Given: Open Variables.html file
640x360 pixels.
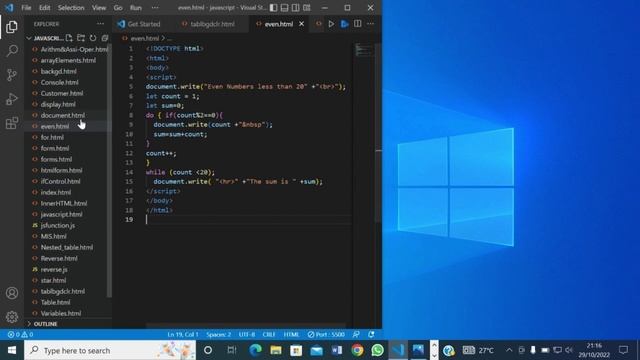Looking at the screenshot, I should [60, 313].
